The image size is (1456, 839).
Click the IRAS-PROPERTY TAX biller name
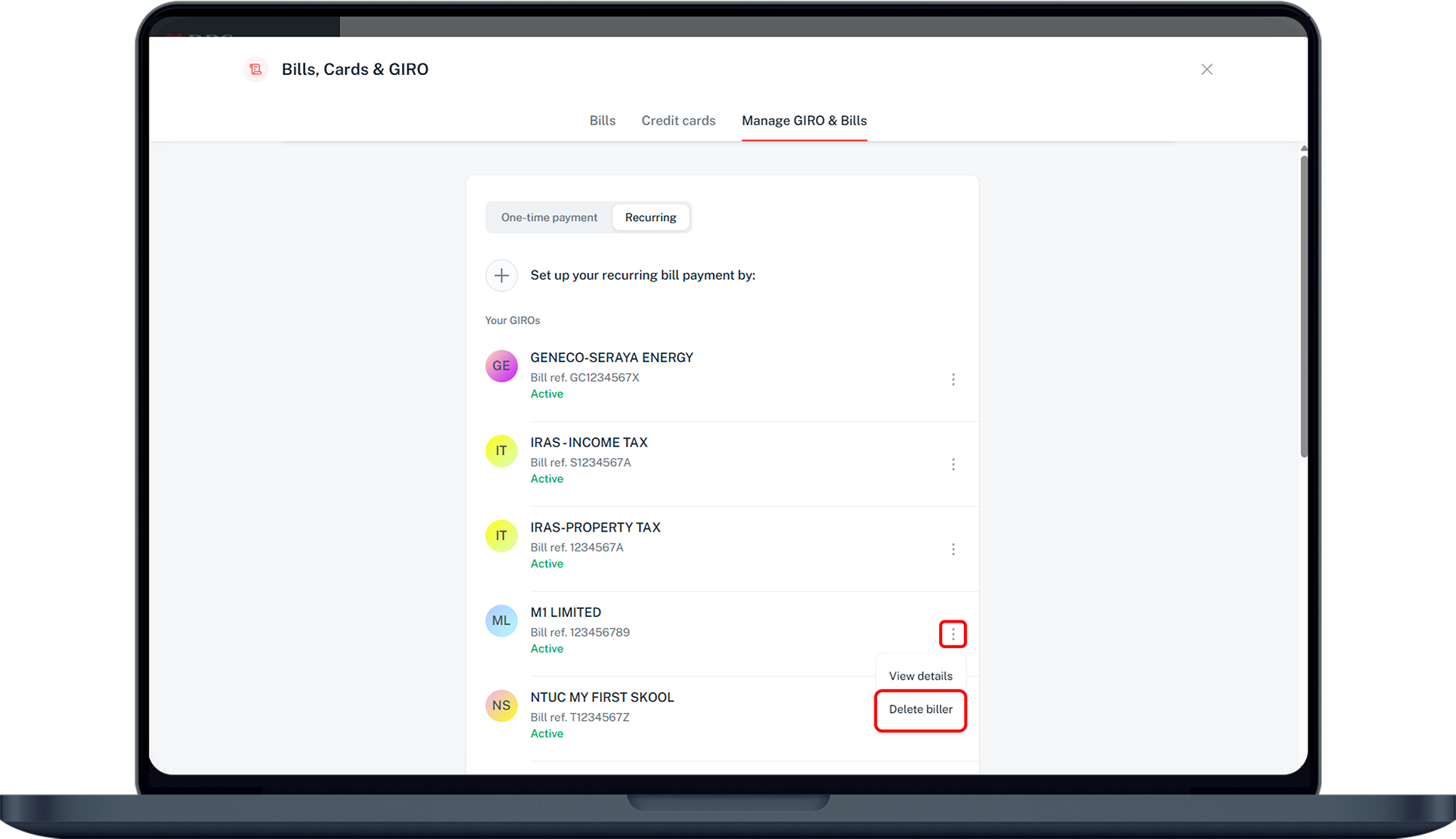coord(596,527)
